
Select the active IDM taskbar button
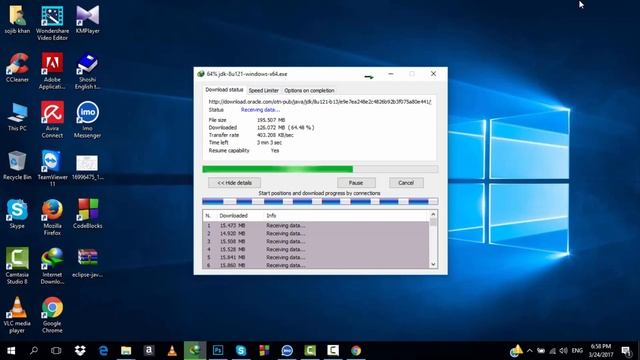coord(195,351)
